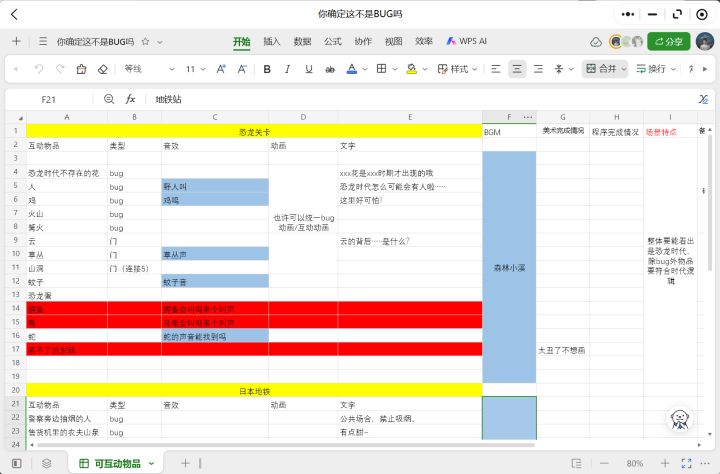Viewport: 720px width, 474px height.
Task: Click the fx insert function icon
Action: [x=130, y=99]
